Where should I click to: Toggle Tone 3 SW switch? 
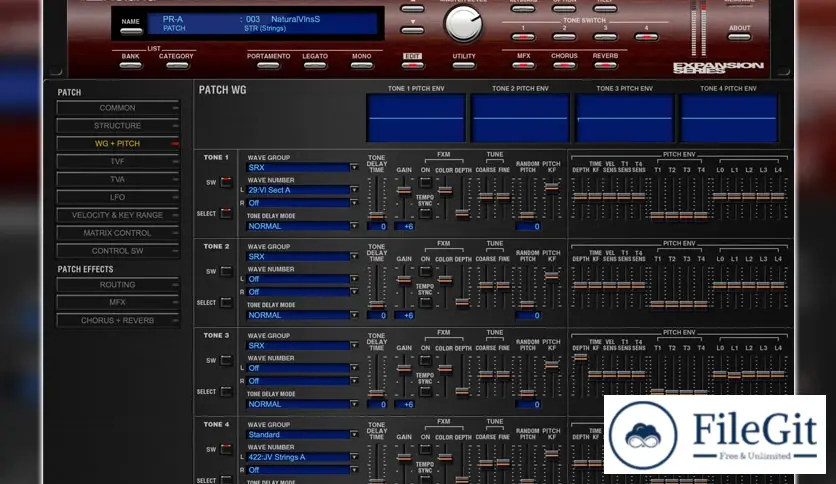pos(227,360)
